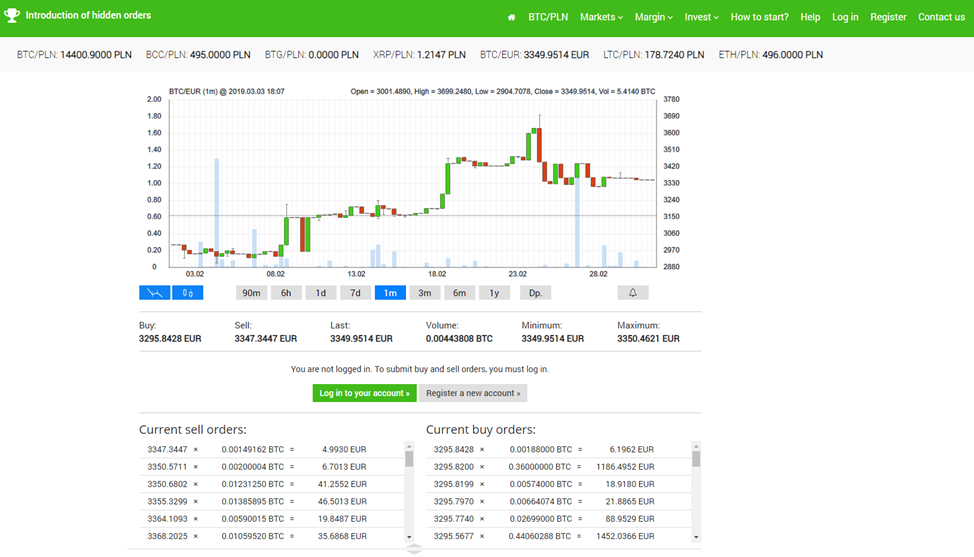The image size is (974, 557).
Task: Expand the Invest dropdown menu
Action: [701, 17]
